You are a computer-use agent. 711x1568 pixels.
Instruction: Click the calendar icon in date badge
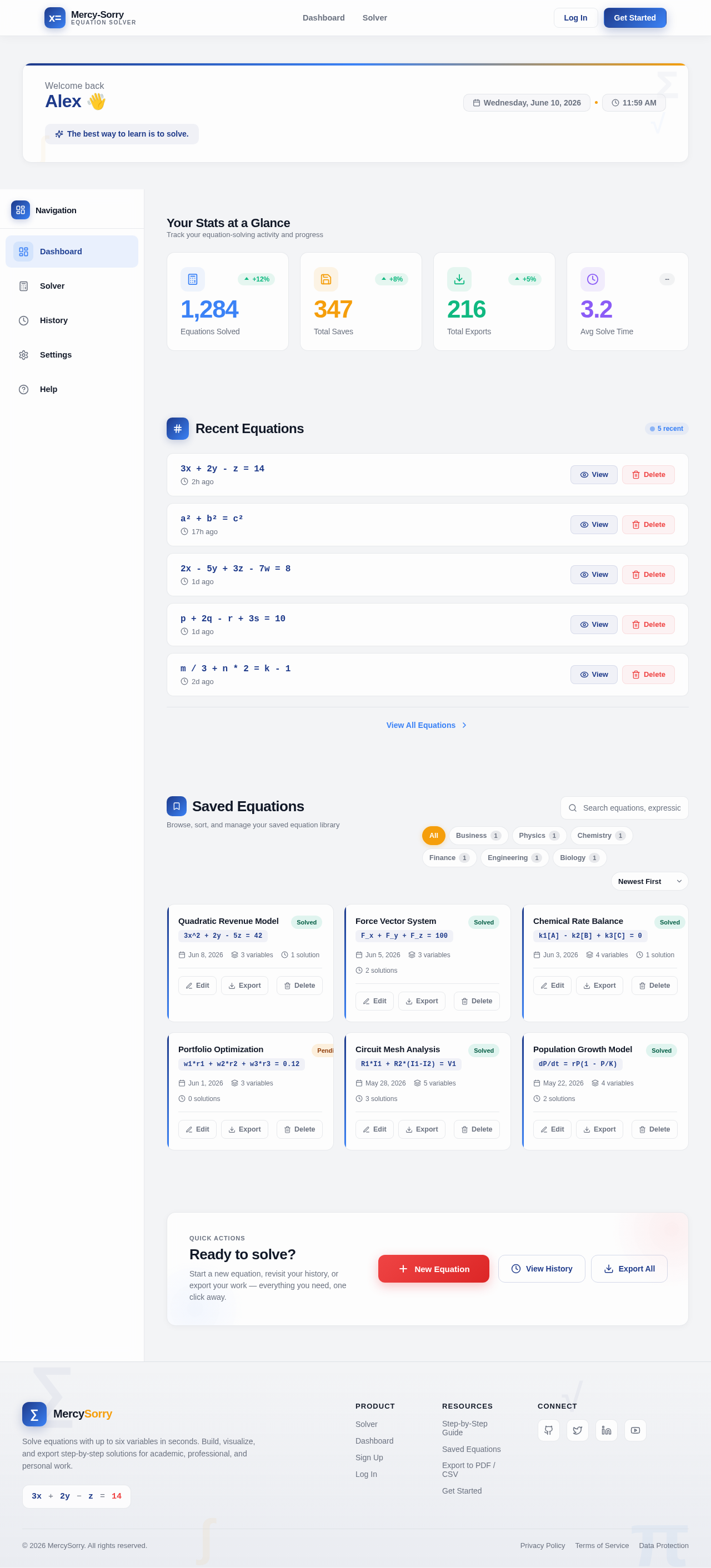pyautogui.click(x=477, y=103)
